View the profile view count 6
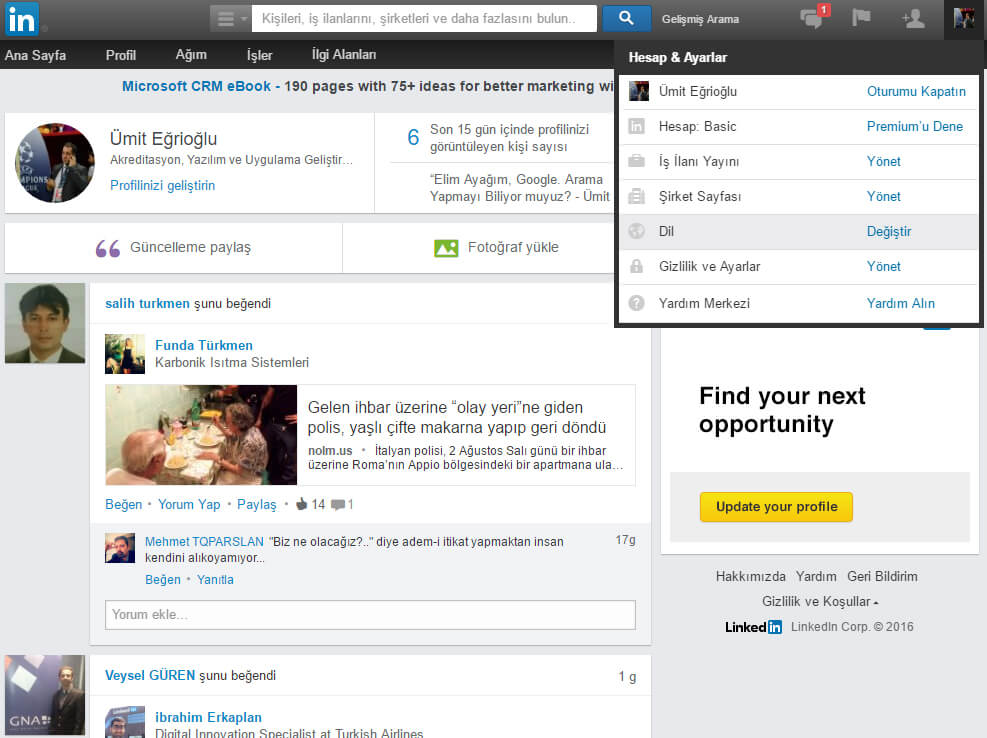This screenshot has height=738, width=987. pyautogui.click(x=413, y=137)
